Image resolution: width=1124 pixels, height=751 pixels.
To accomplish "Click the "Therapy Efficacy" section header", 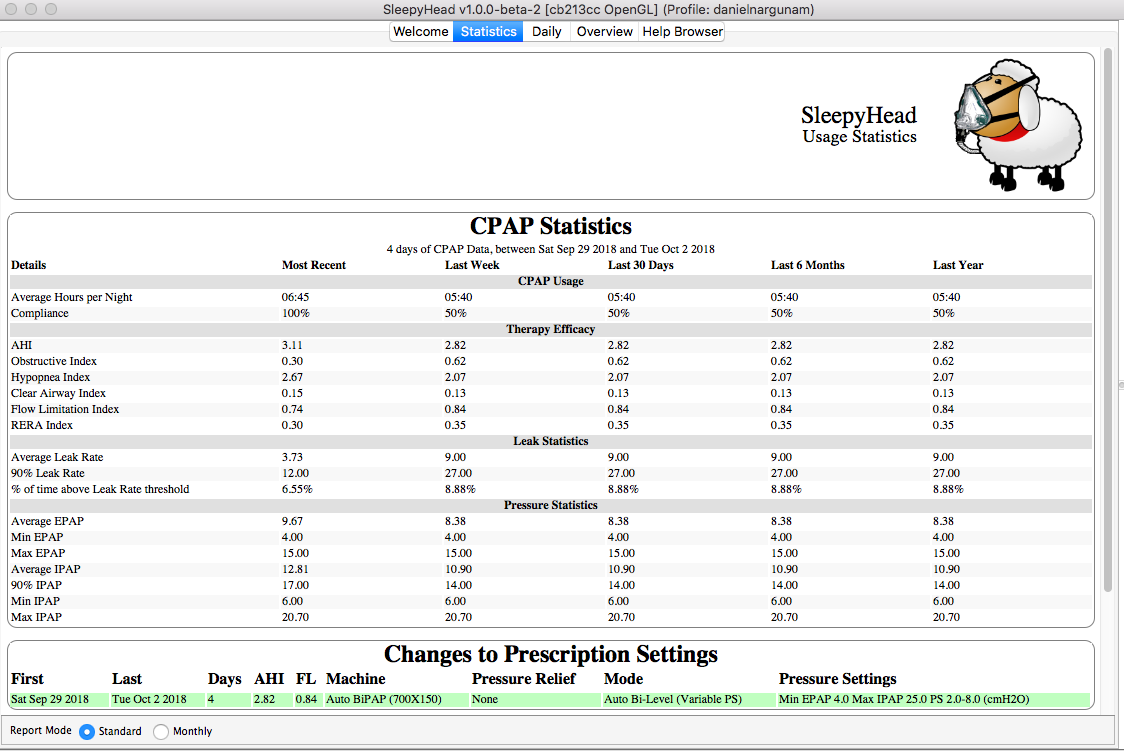I will 551,329.
